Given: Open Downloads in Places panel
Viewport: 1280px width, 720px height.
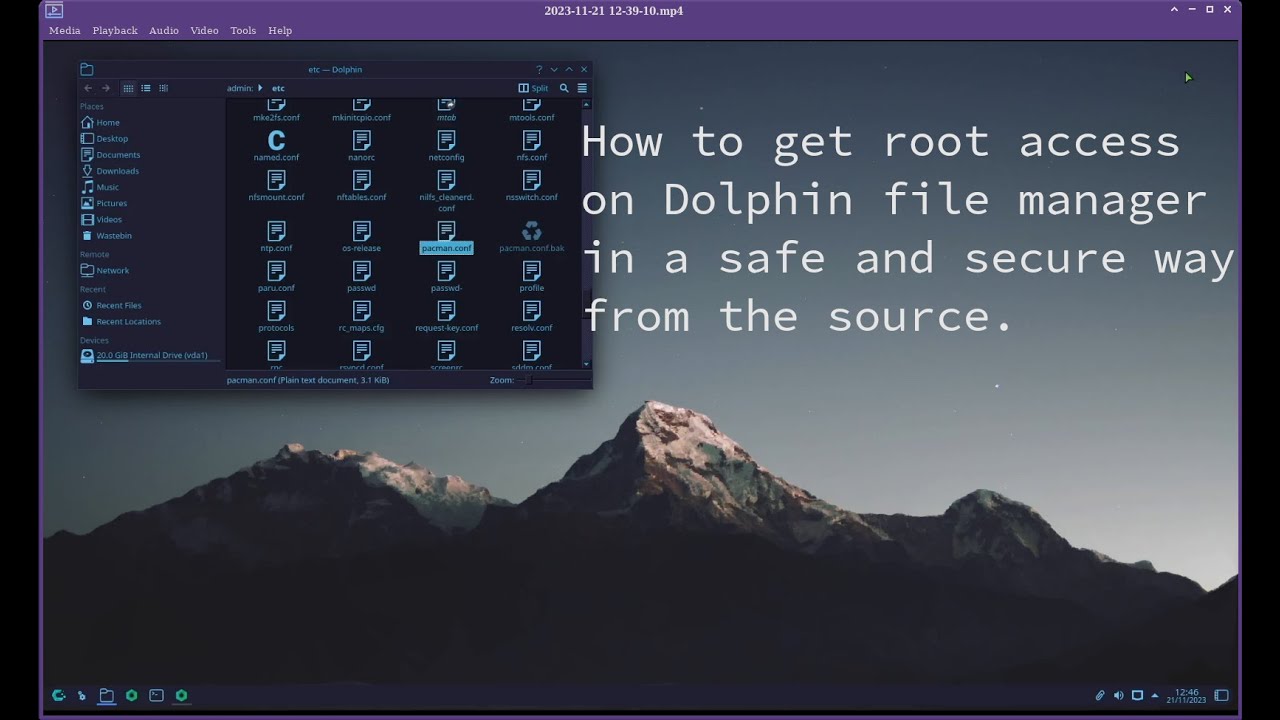Looking at the screenshot, I should 151,170.
